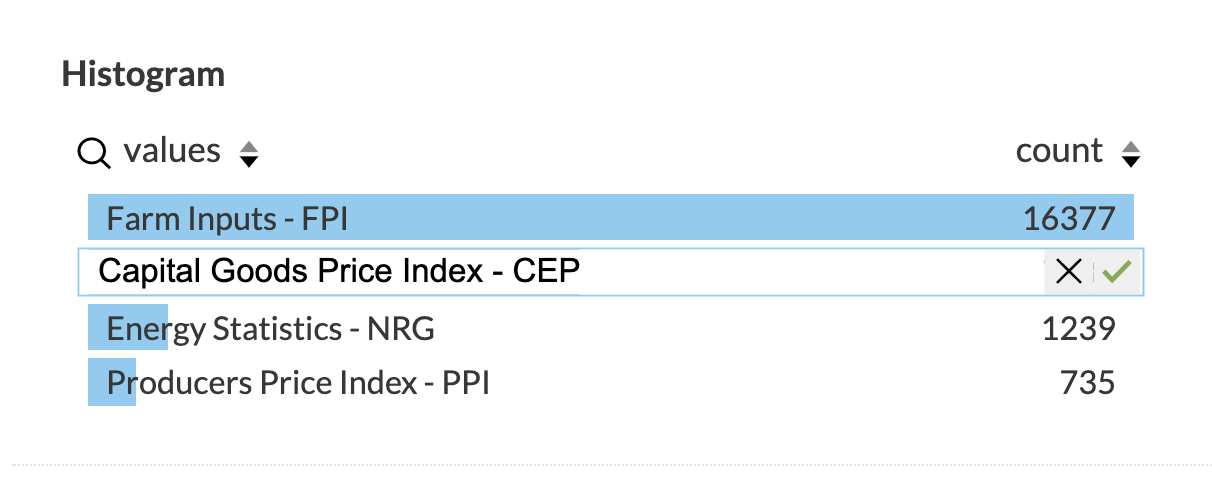1212x478 pixels.
Task: Click the count column header
Action: point(1059,151)
